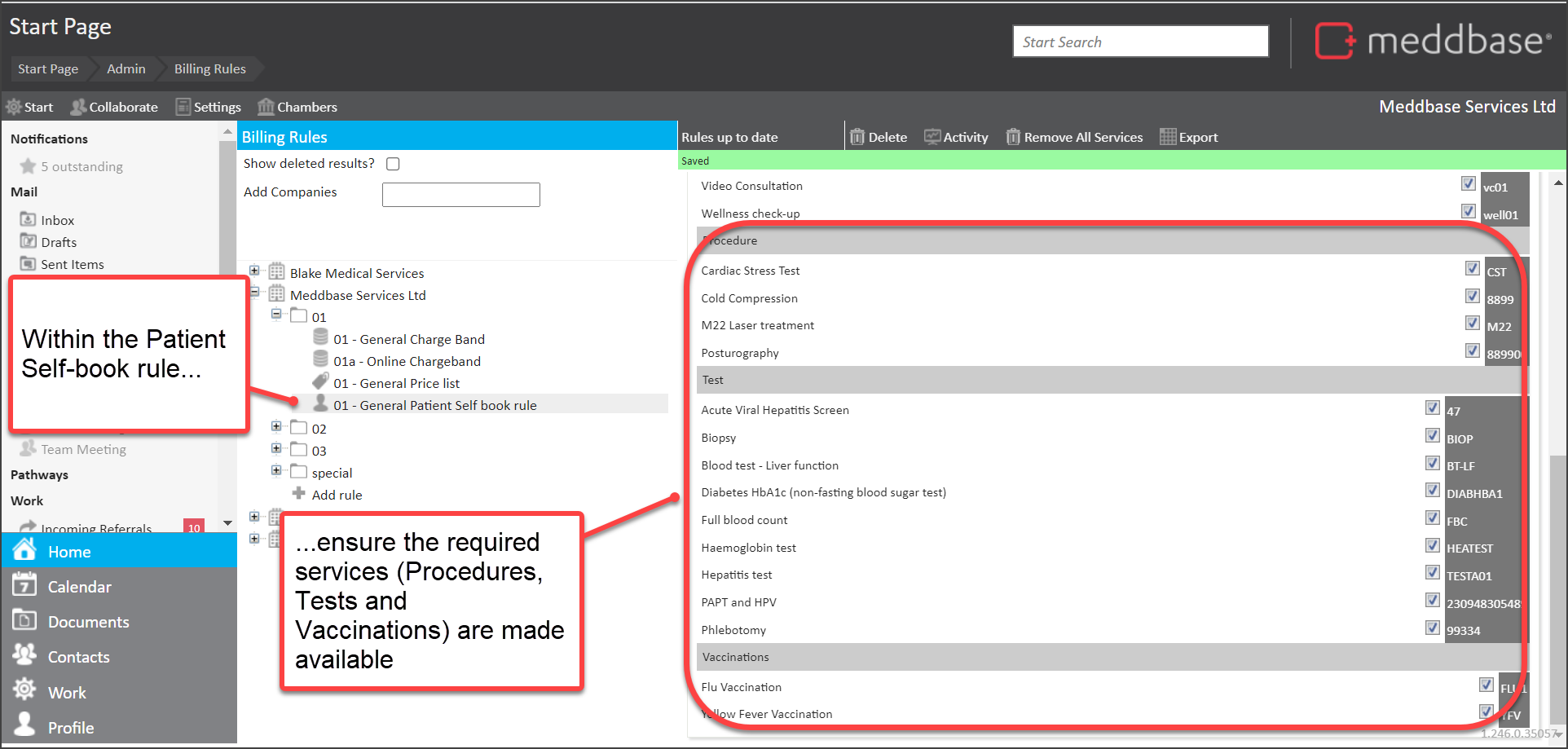Expand folder 02 in the rules tree
The width and height of the screenshot is (1568, 749).
click(x=276, y=426)
